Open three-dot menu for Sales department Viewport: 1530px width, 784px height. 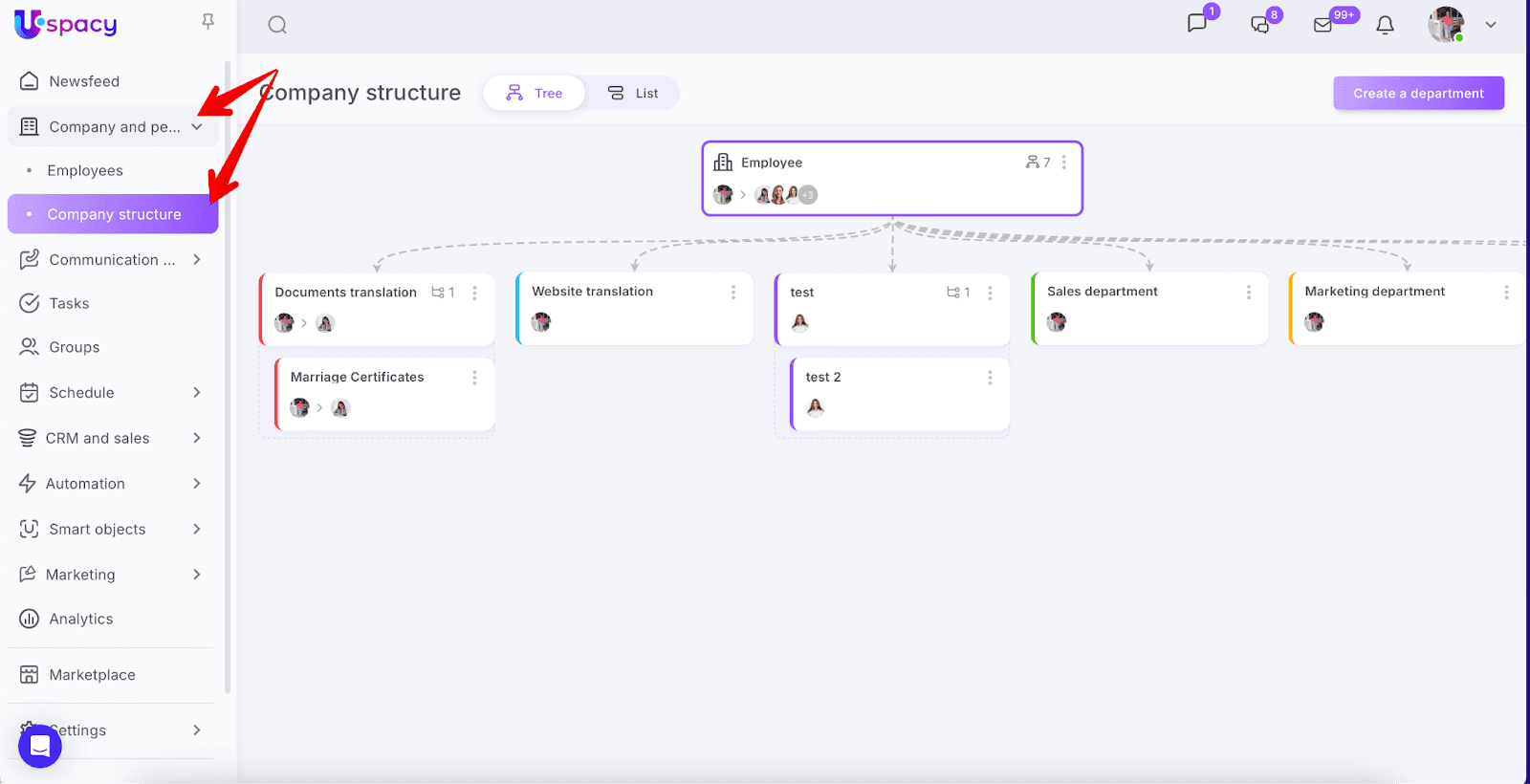pos(1249,292)
